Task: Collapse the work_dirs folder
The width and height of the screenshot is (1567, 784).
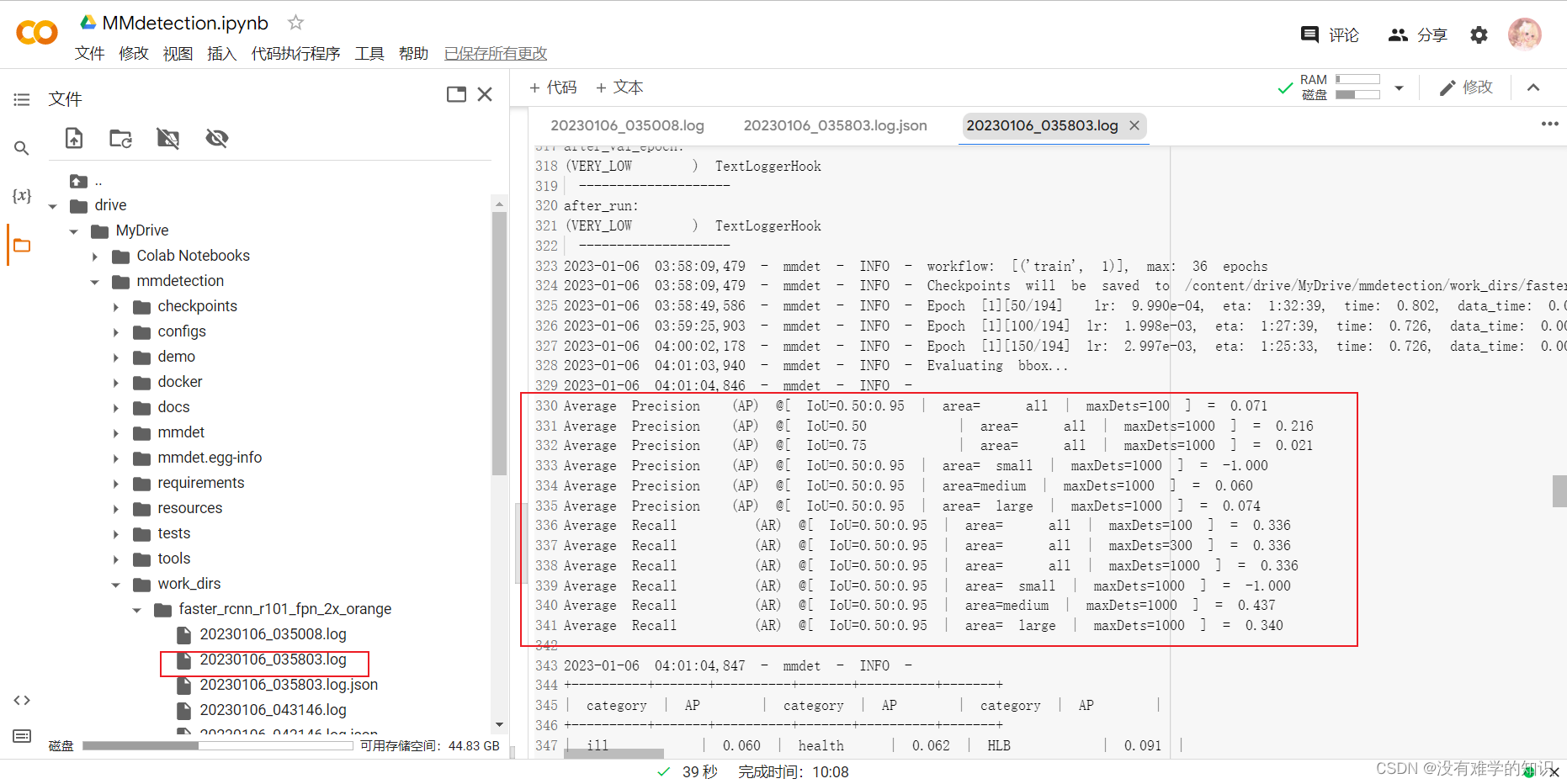Action: coord(116,585)
